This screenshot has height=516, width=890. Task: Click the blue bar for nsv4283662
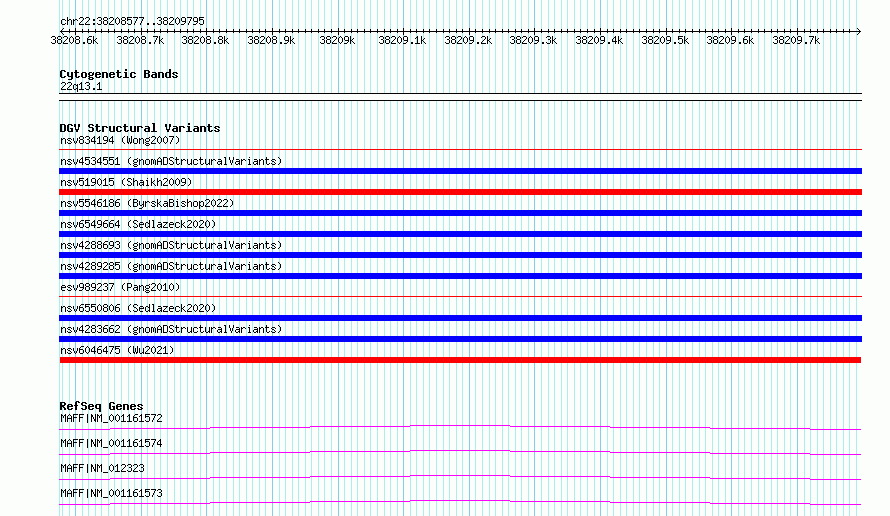coord(460,339)
